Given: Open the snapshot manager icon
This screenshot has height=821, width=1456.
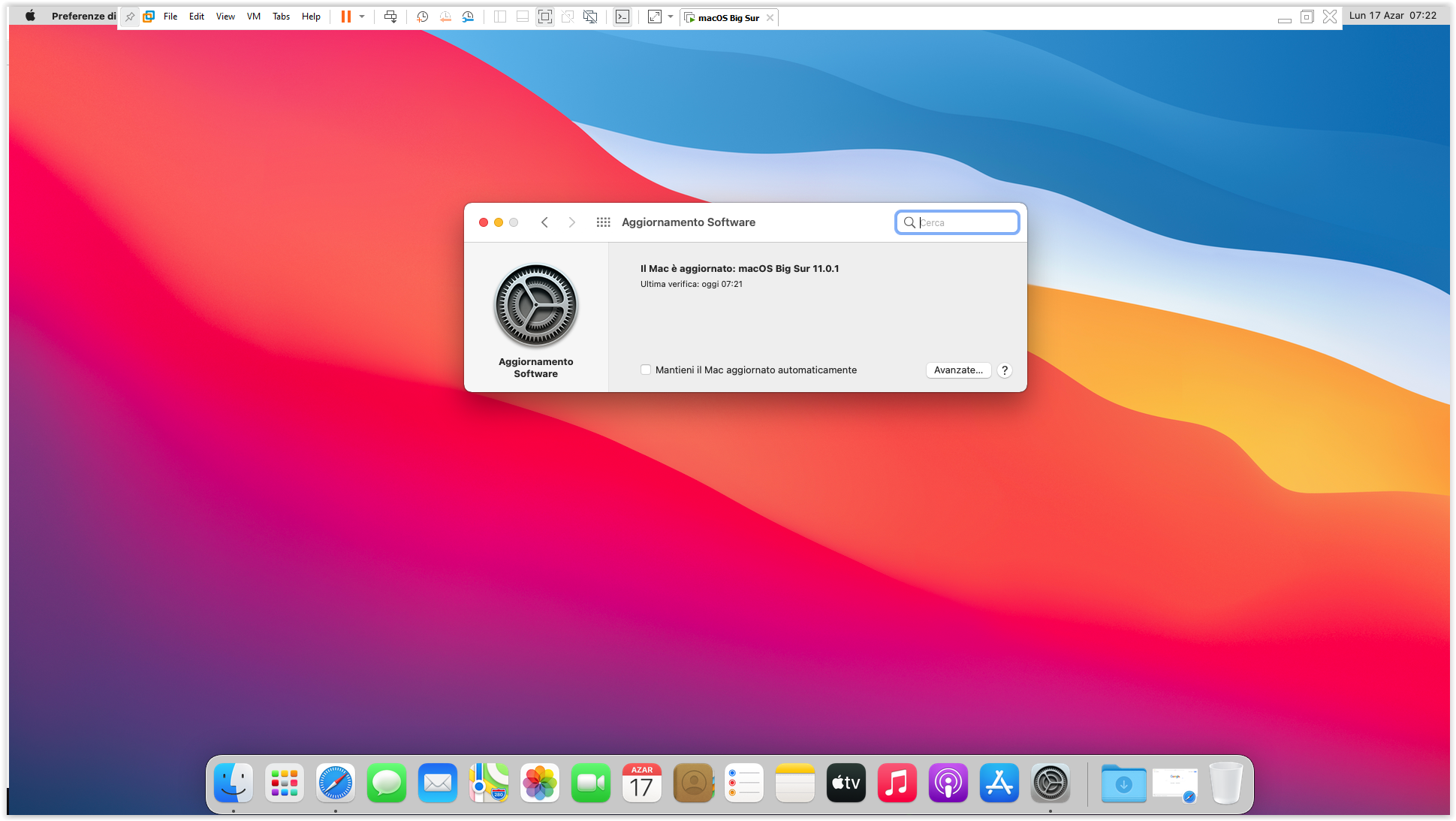Looking at the screenshot, I should tap(468, 17).
